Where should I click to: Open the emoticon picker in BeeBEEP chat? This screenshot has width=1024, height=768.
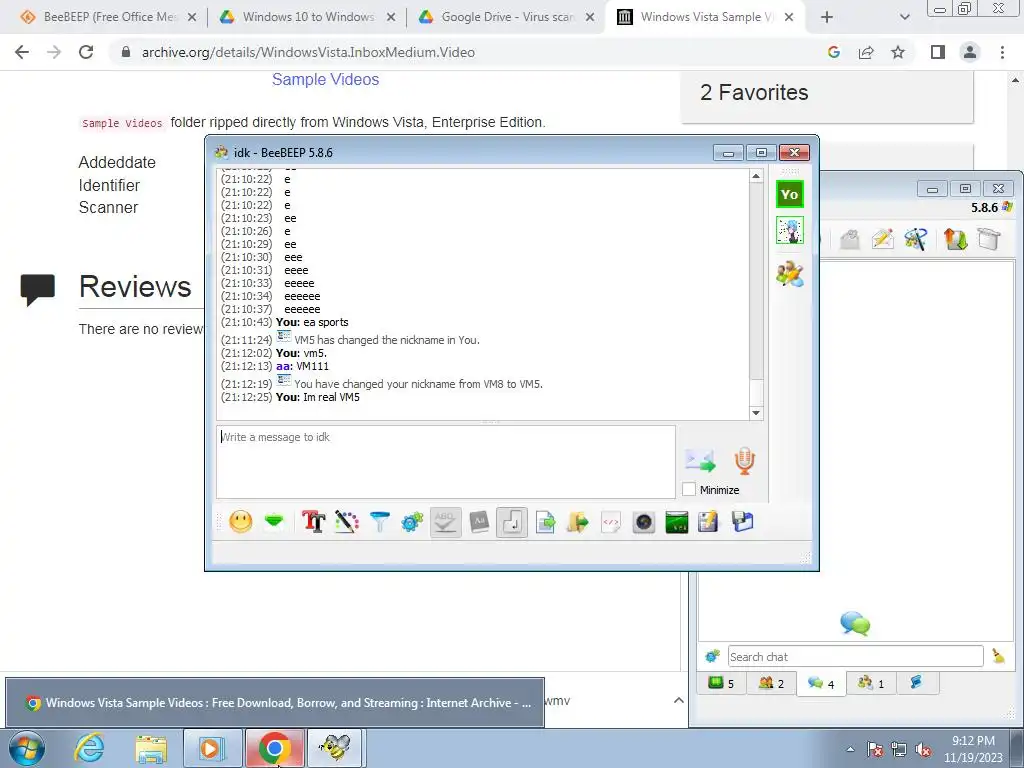click(x=240, y=522)
